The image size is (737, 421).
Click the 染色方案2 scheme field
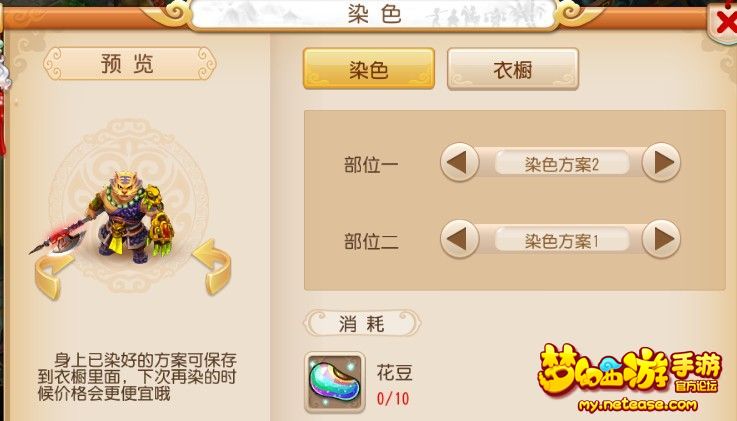[562, 164]
